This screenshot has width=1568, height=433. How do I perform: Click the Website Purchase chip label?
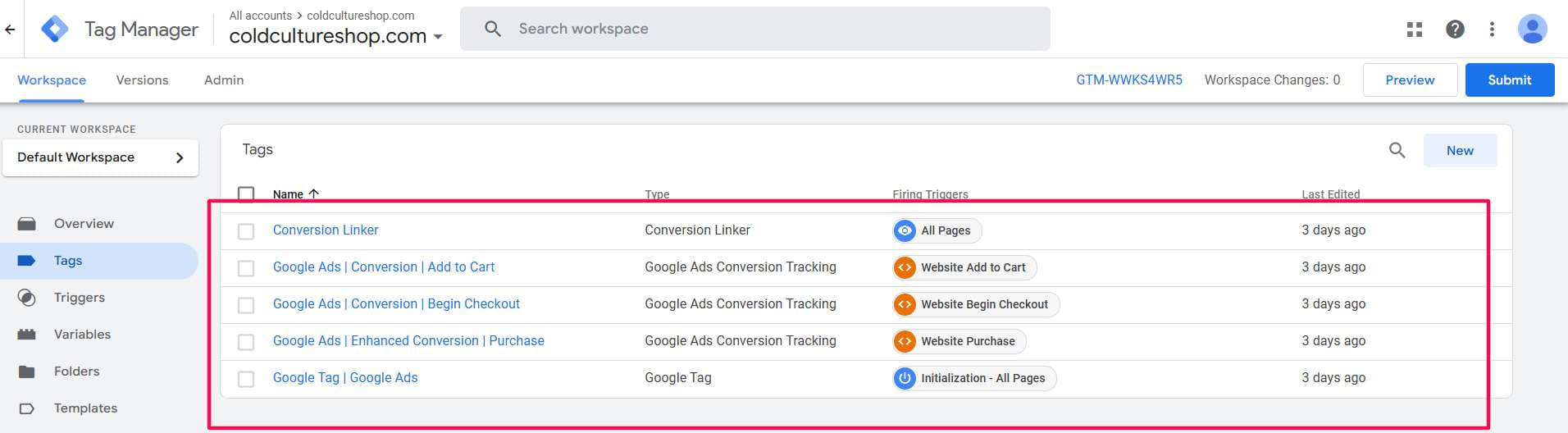tap(968, 341)
